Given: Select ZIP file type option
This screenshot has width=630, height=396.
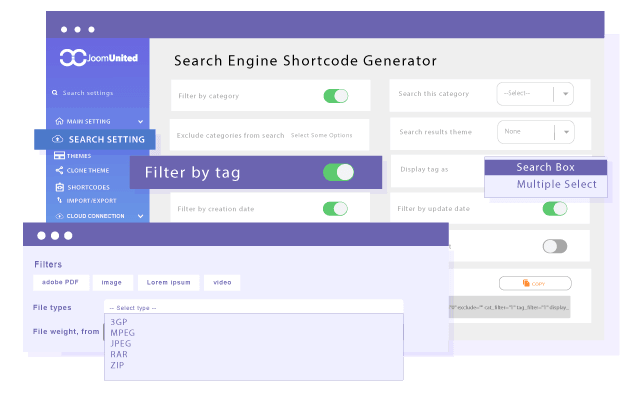Looking at the screenshot, I should 117,365.
